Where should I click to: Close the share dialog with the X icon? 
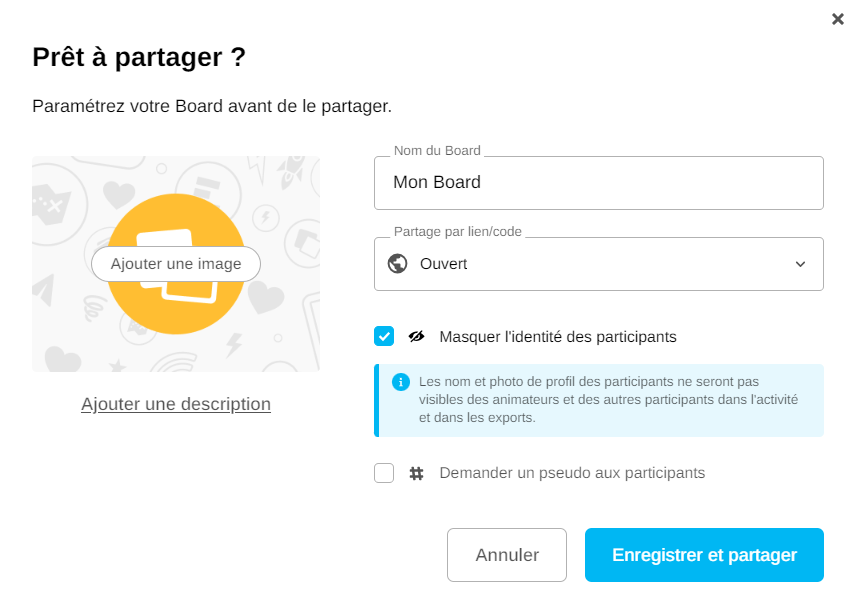coord(838,19)
